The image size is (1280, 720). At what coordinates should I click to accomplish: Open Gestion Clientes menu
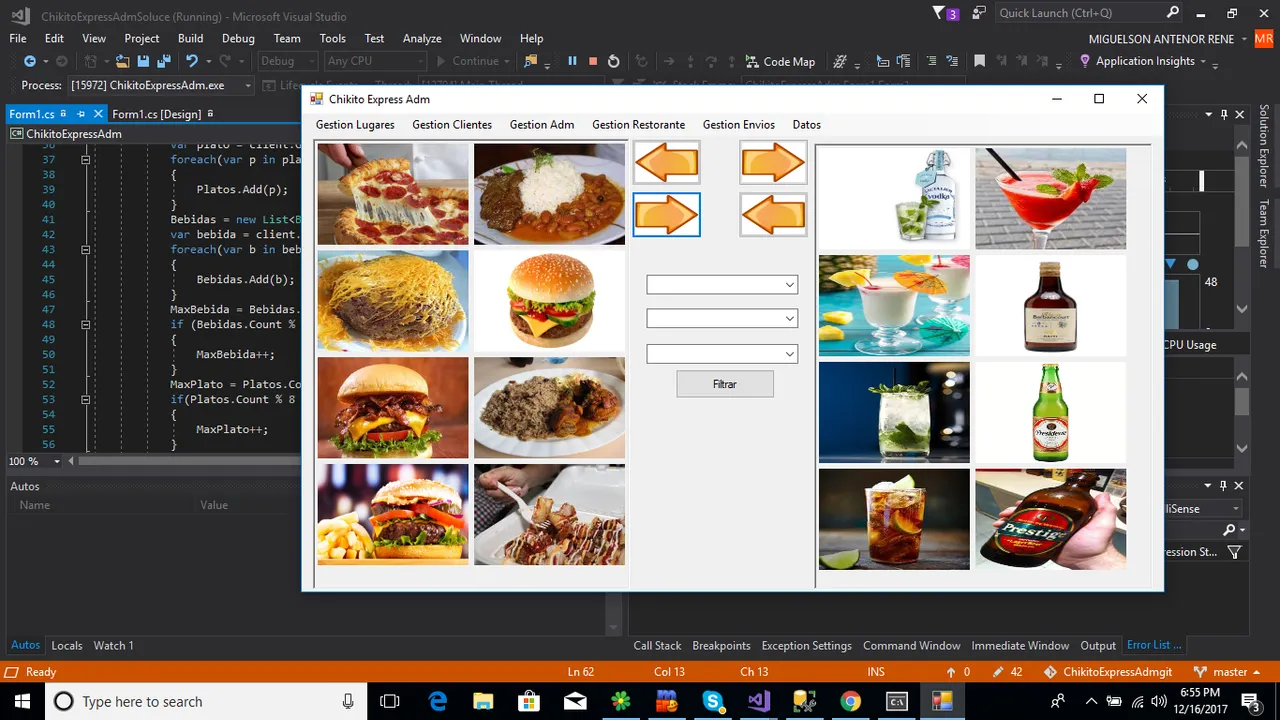pos(452,125)
